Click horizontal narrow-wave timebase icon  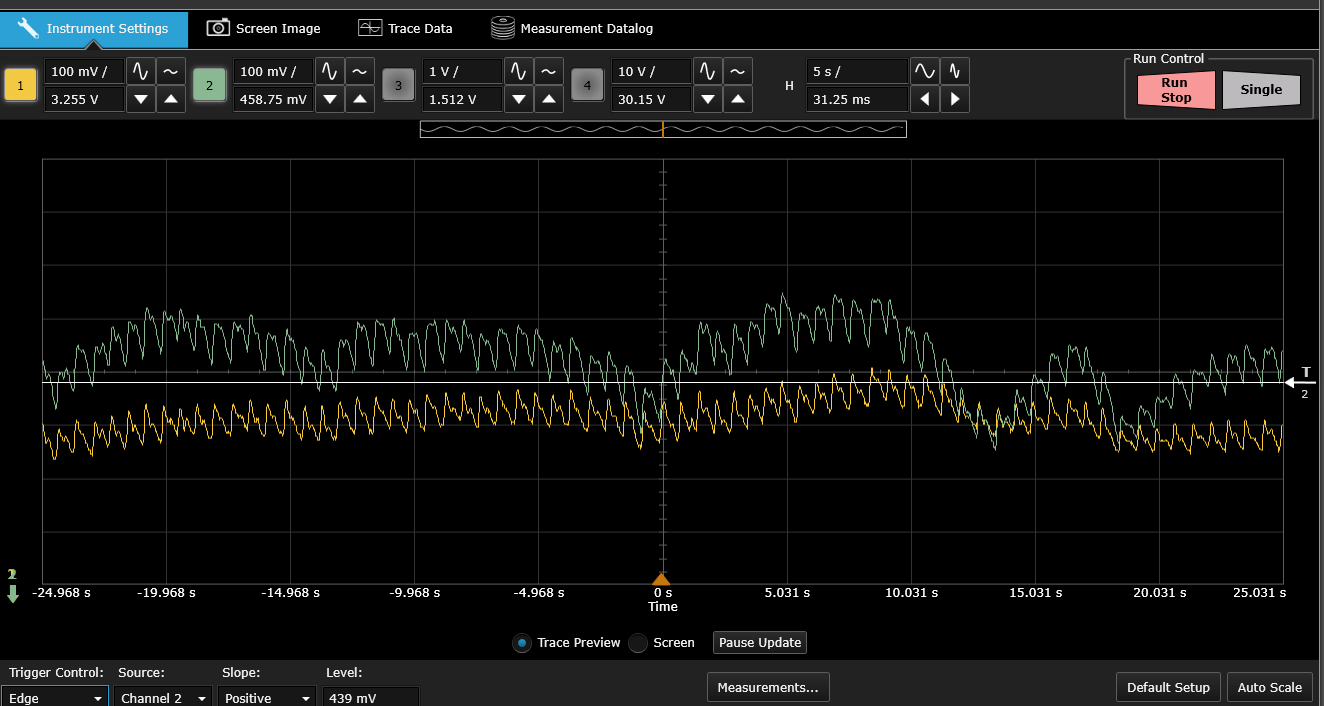pyautogui.click(x=955, y=71)
